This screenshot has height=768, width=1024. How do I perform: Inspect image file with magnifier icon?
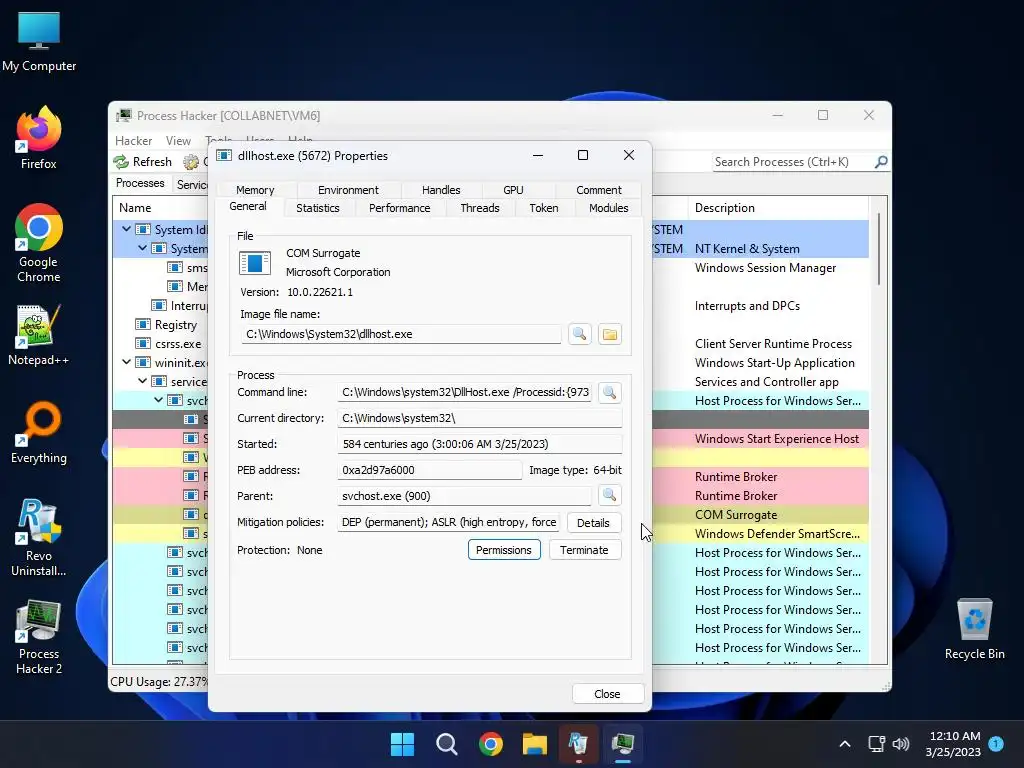(579, 334)
